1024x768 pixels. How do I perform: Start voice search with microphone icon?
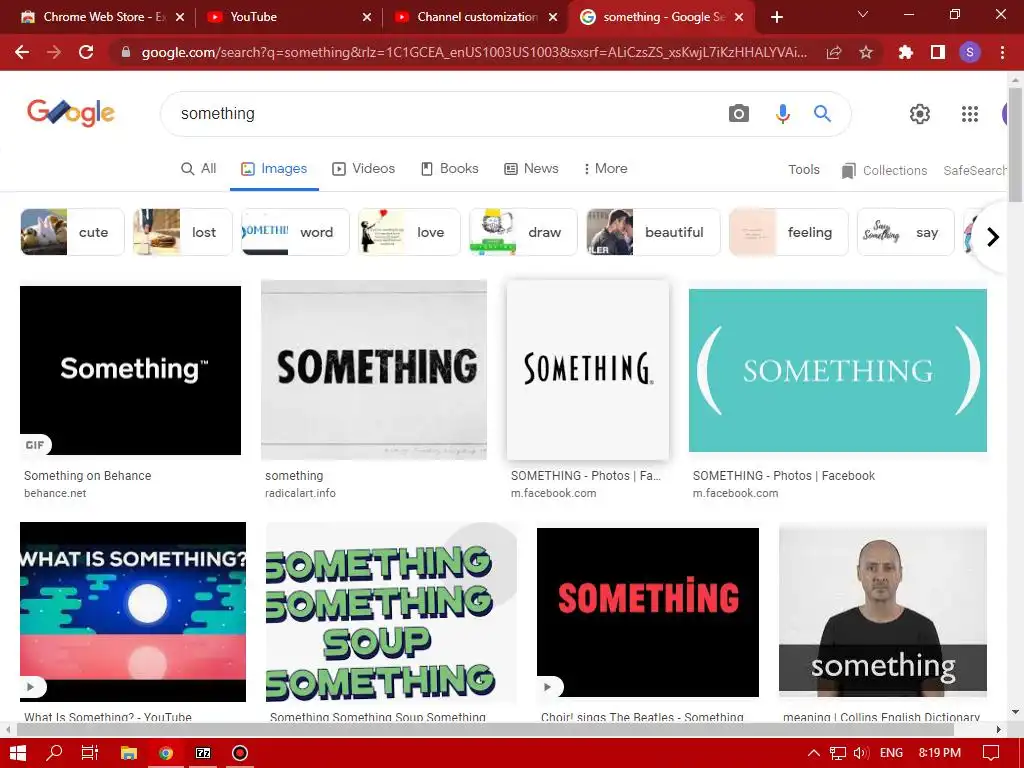coord(782,114)
